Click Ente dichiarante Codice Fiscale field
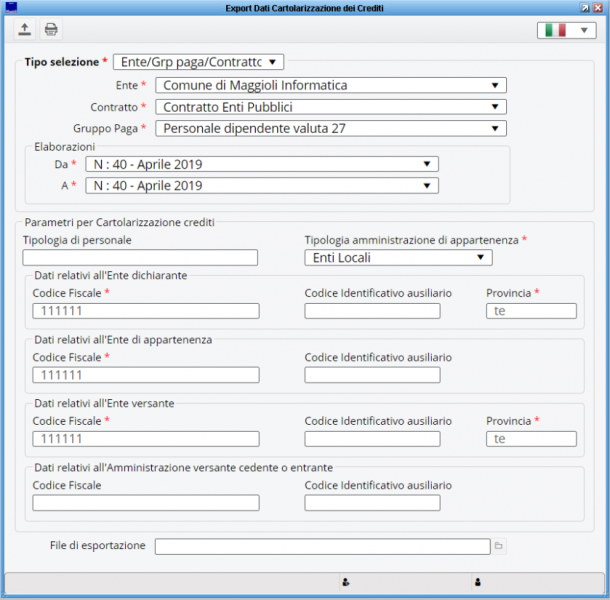This screenshot has height=600, width=610. [146, 311]
